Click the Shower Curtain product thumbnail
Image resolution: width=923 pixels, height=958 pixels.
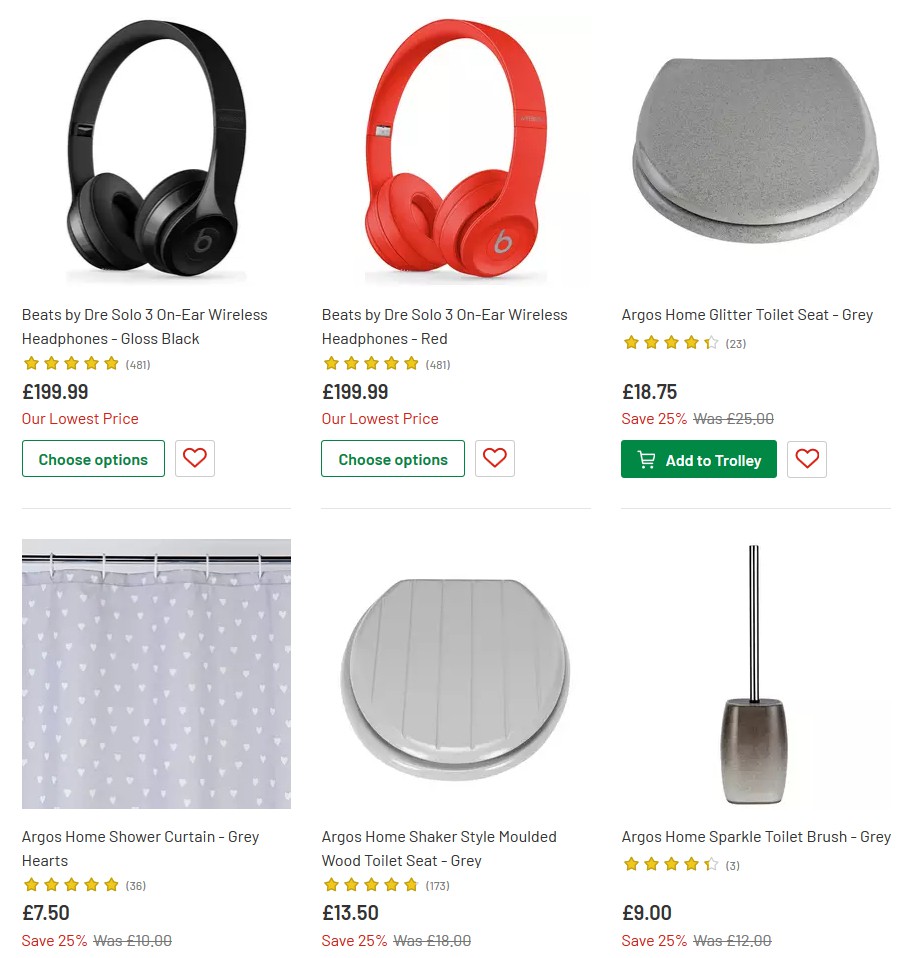point(155,673)
